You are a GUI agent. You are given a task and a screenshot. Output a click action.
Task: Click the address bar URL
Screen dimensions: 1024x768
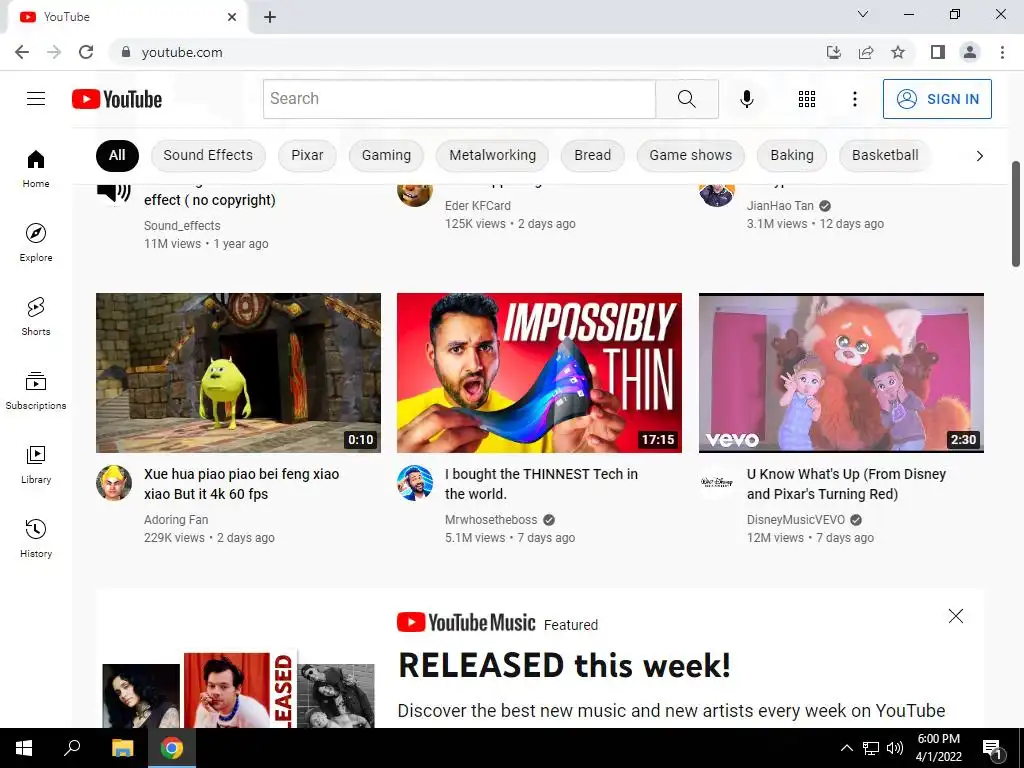click(x=182, y=52)
